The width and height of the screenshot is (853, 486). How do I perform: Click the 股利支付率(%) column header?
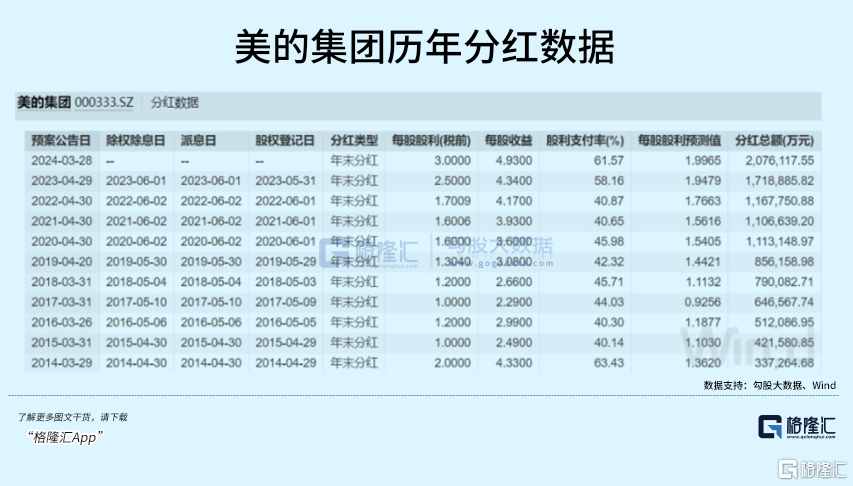(585, 140)
